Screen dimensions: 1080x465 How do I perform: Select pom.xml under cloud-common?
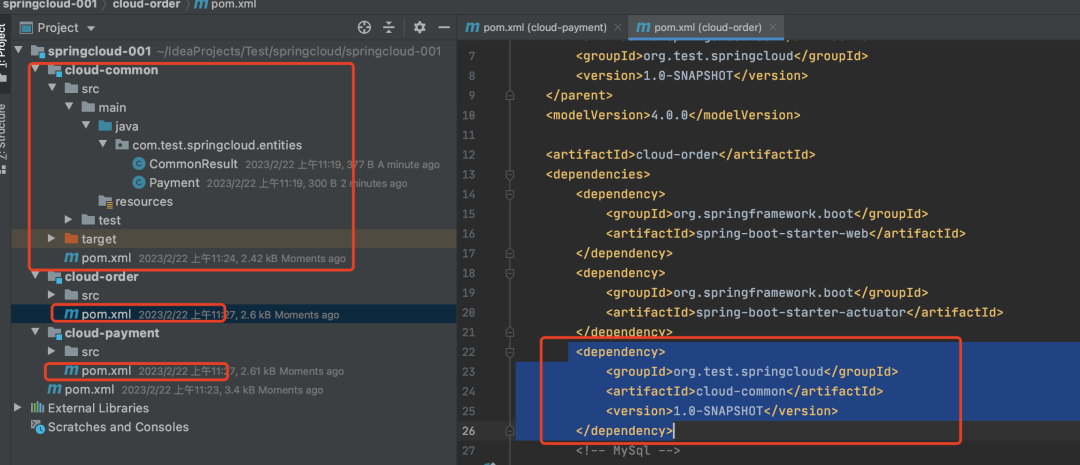[x=106, y=258]
